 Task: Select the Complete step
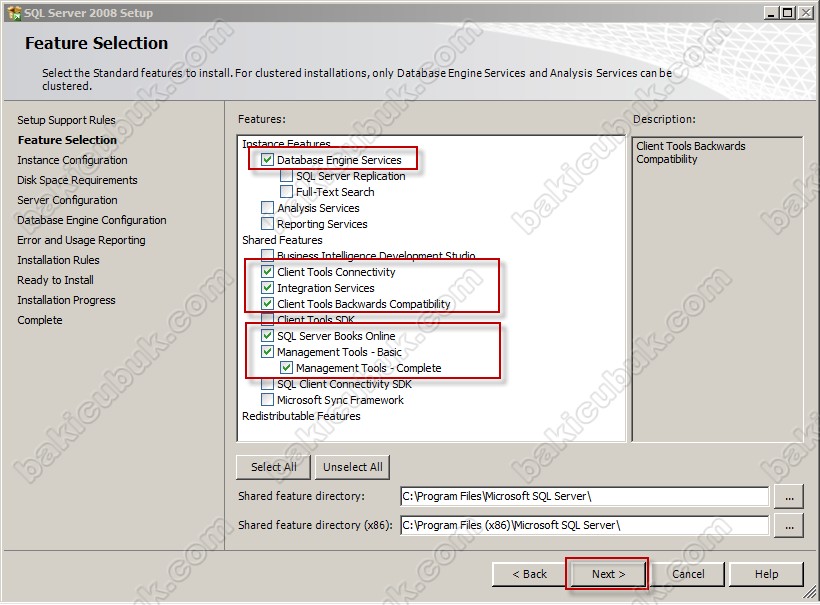click(40, 320)
